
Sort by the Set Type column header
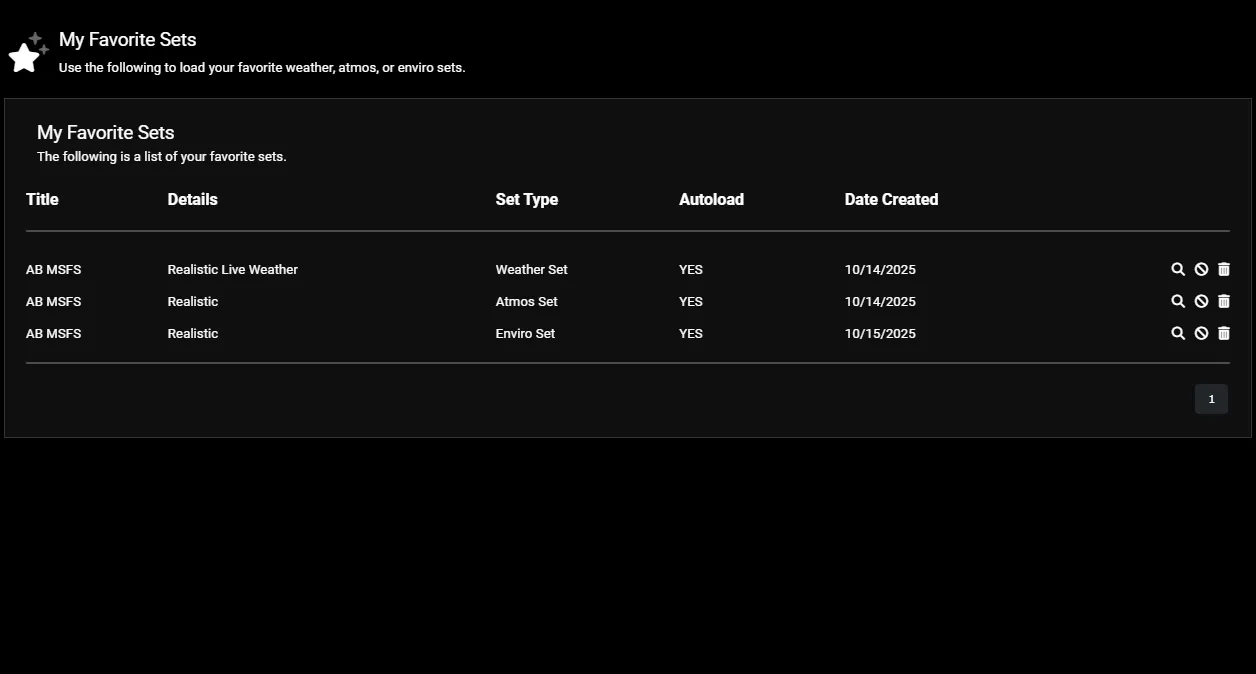click(526, 199)
